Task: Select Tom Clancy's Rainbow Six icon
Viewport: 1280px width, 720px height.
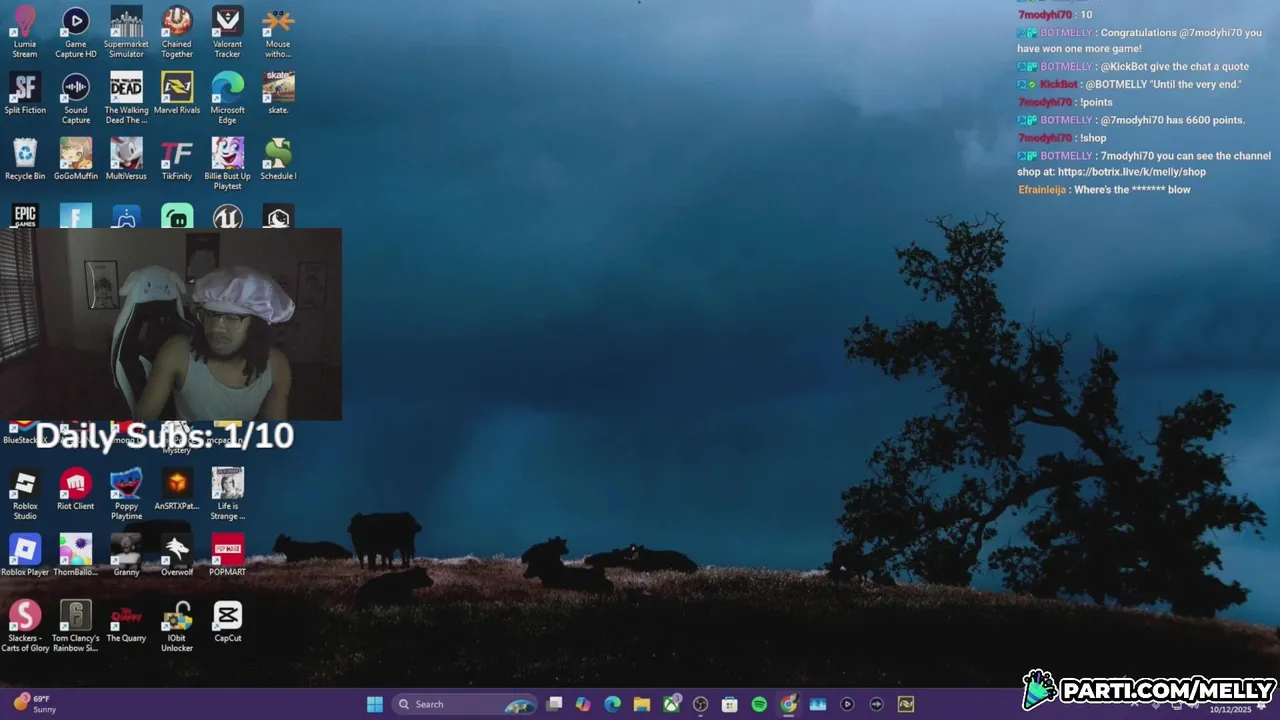Action: (76, 626)
